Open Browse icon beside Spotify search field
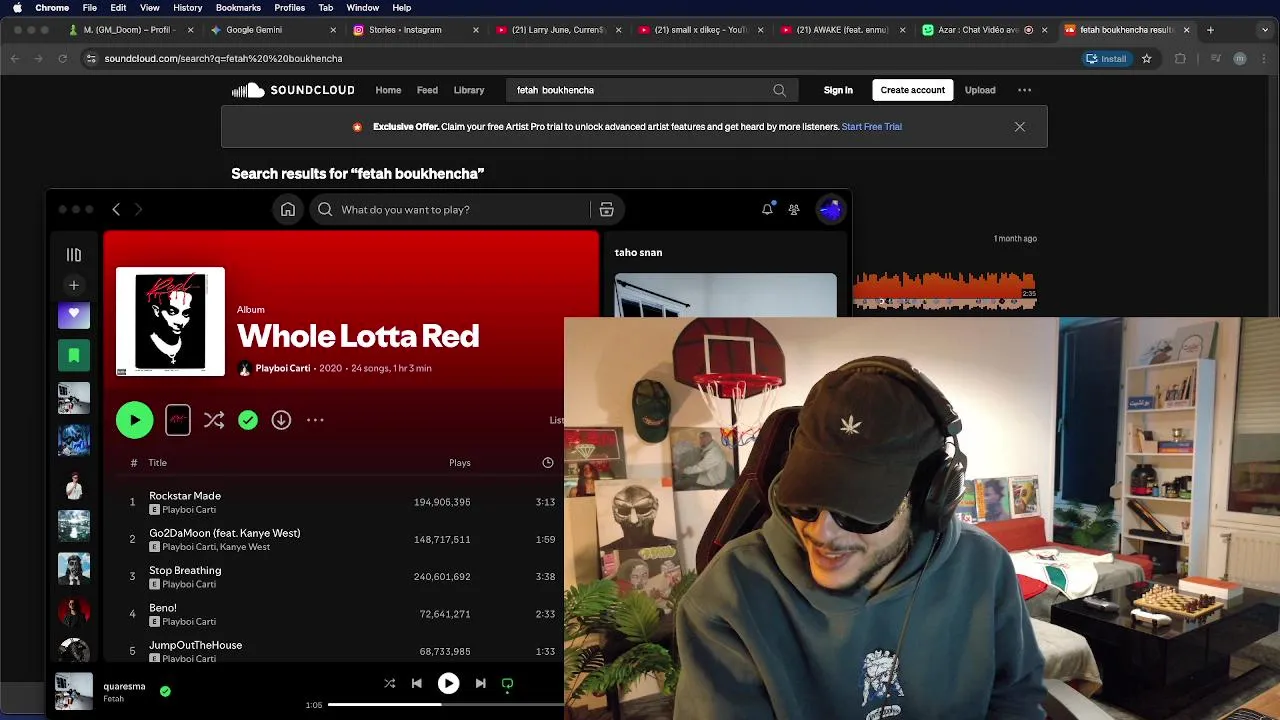This screenshot has width=1280, height=720. tap(606, 210)
